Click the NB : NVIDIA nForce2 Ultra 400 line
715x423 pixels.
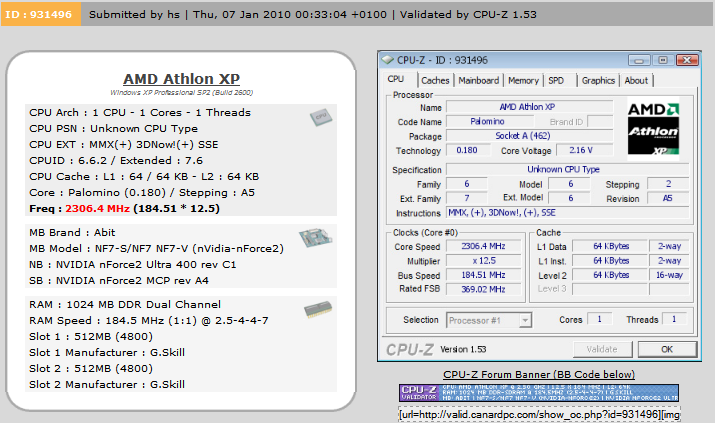tap(133, 264)
